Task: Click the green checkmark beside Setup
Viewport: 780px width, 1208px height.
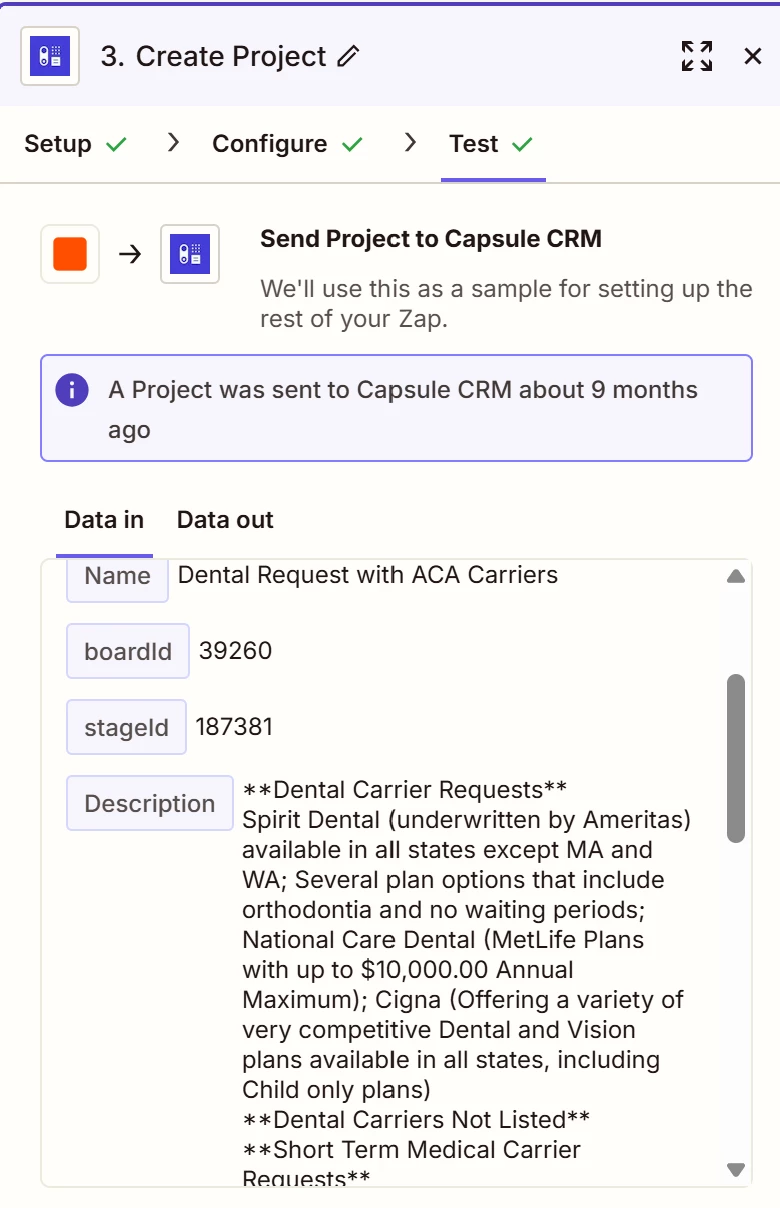Action: coord(117,145)
